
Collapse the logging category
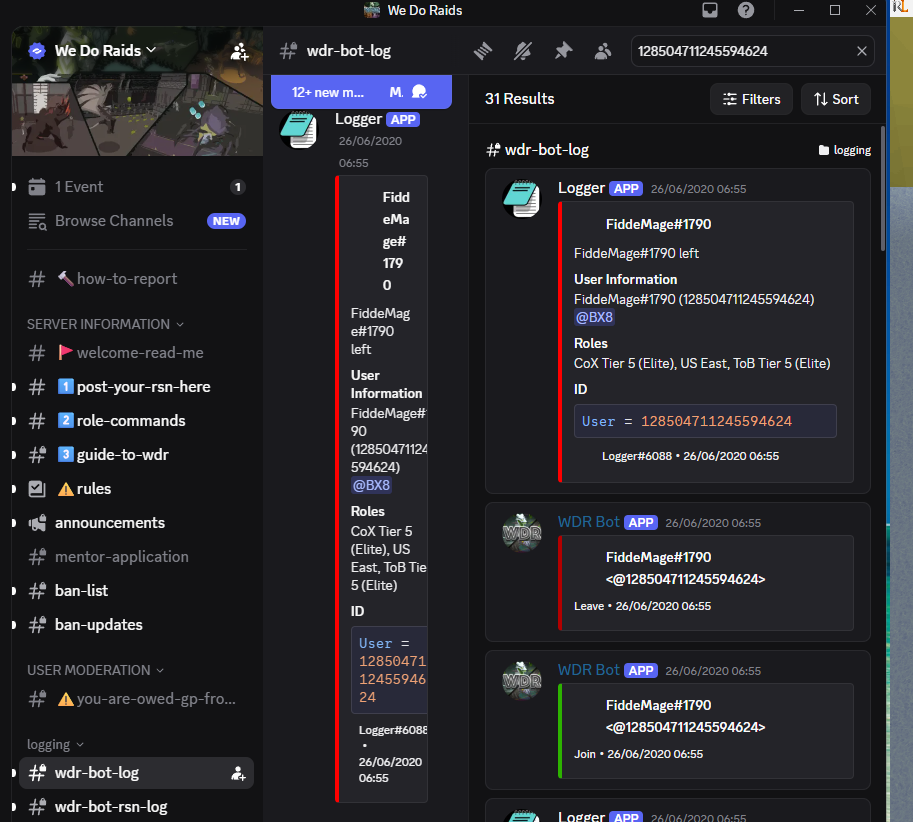coord(55,745)
